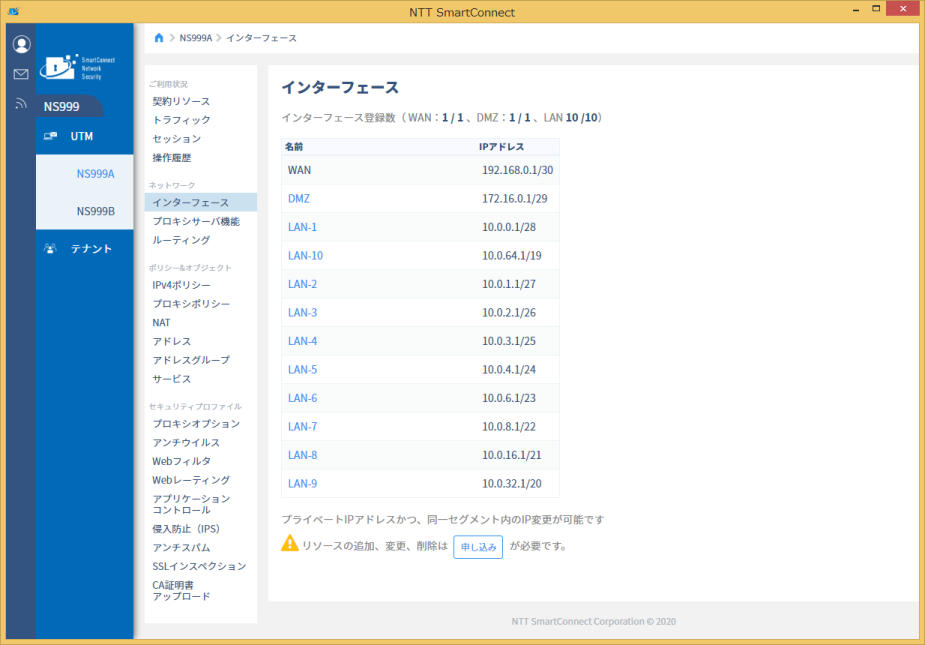The height and width of the screenshot is (645, 925).
Task: Click the 名前 column header
Action: tap(294, 147)
